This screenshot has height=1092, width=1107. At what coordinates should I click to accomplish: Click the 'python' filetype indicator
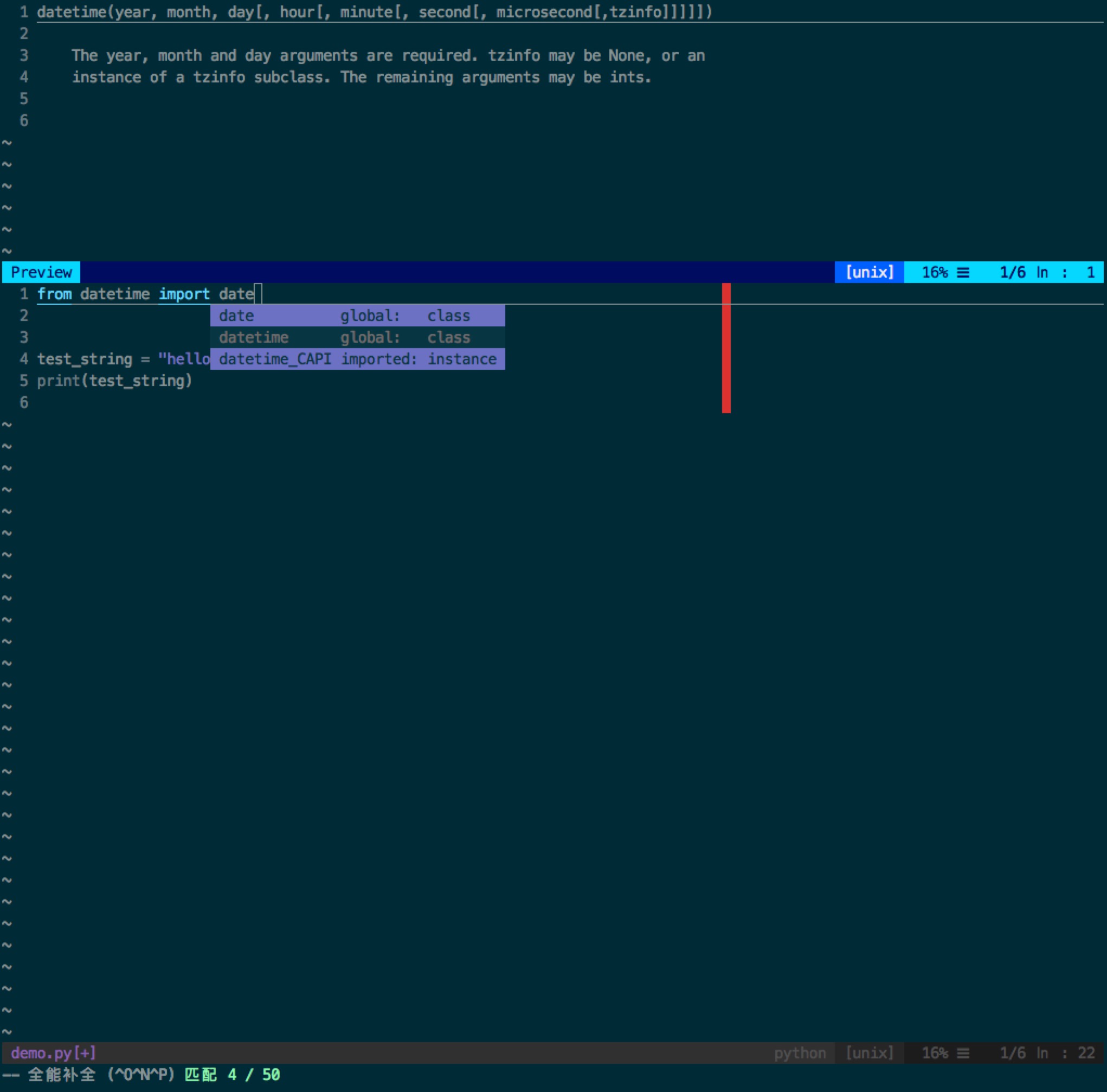pyautogui.click(x=800, y=1053)
